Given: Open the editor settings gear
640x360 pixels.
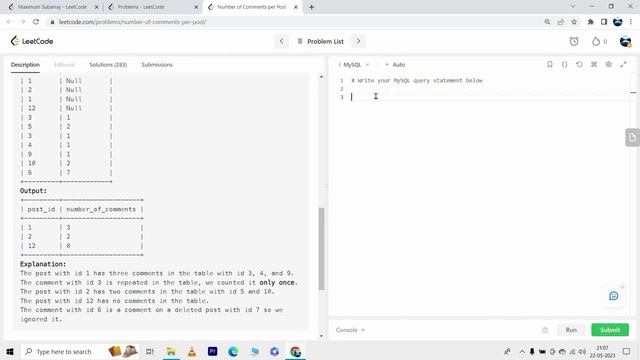Looking at the screenshot, I should [x=609, y=64].
